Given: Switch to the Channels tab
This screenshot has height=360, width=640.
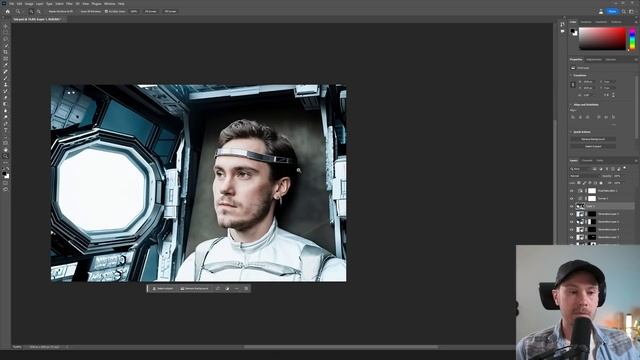Looking at the screenshot, I should tap(587, 160).
